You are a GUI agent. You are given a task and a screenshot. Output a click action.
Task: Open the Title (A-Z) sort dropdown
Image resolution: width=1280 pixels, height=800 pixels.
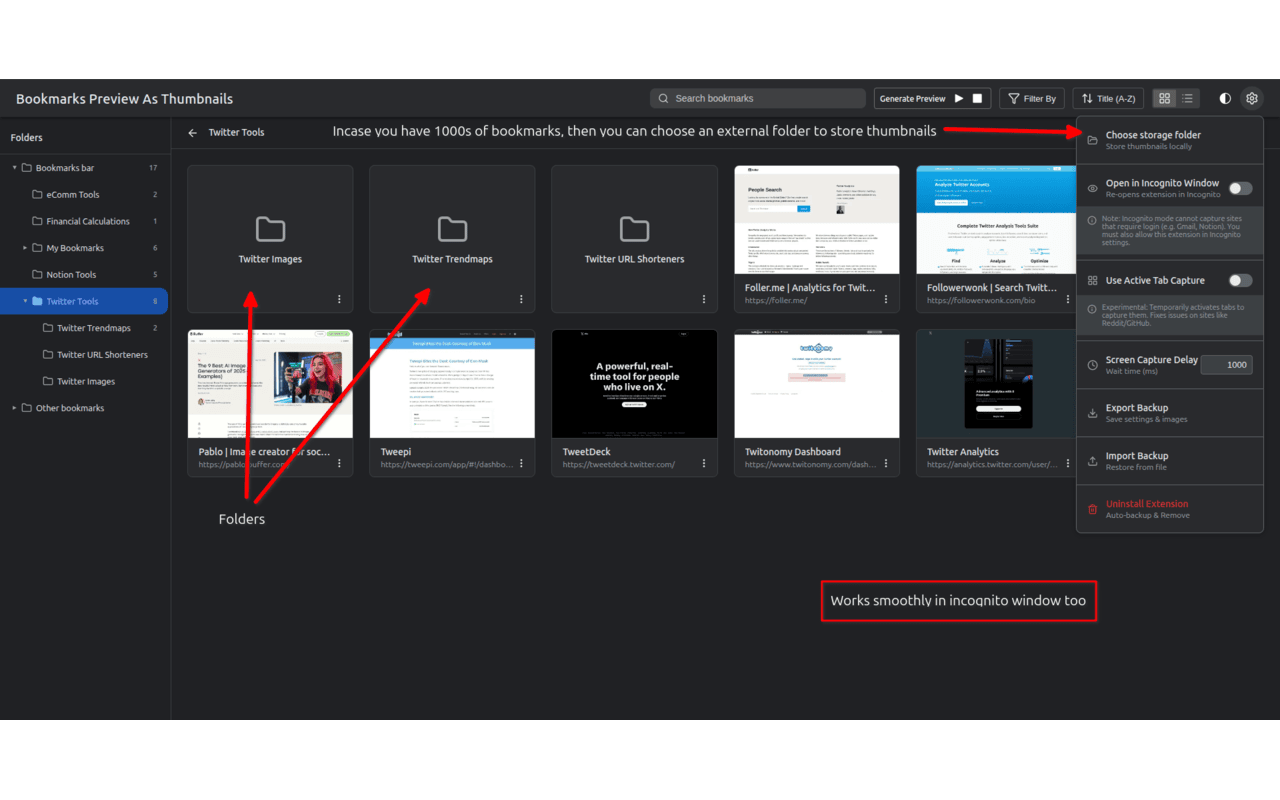(x=1109, y=98)
